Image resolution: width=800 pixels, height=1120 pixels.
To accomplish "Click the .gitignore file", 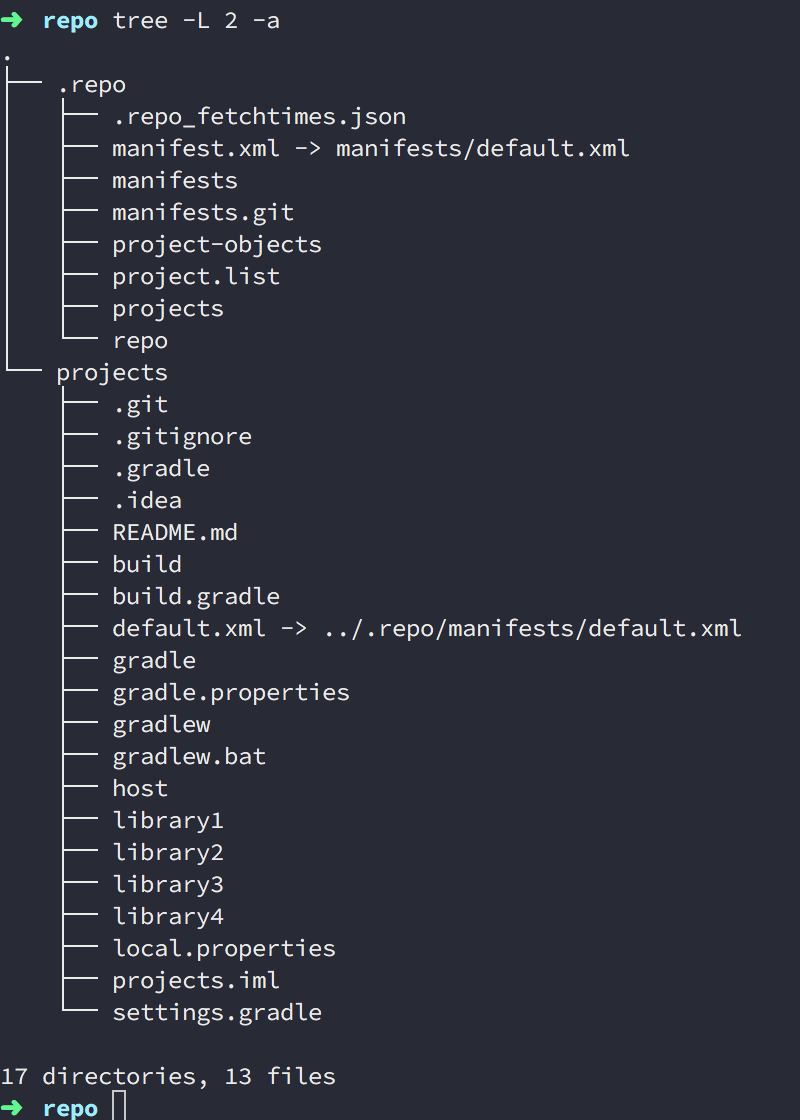I will [182, 436].
